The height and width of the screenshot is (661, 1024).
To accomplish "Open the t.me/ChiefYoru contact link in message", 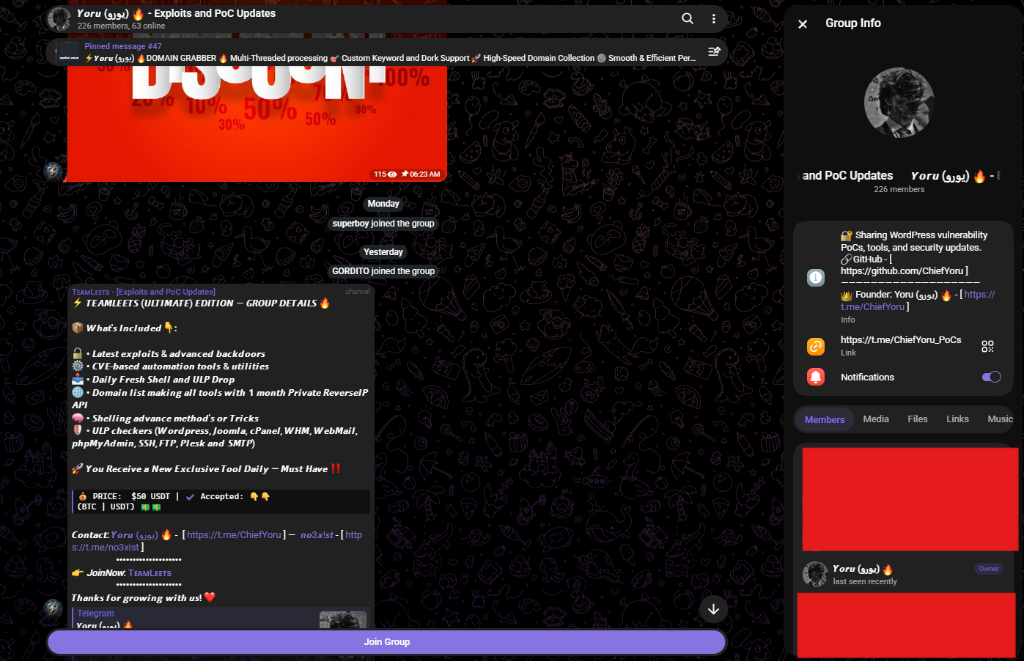I will 234,534.
